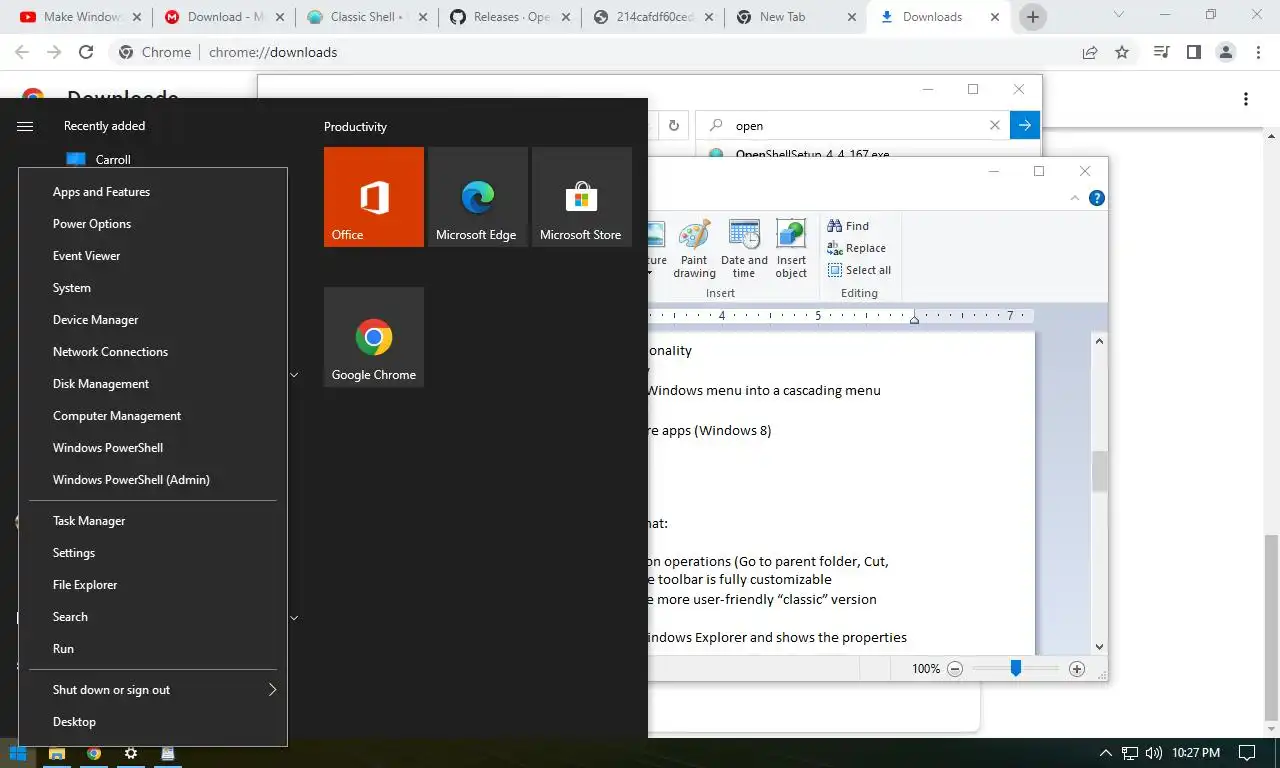Select Apps and Features
The width and height of the screenshot is (1280, 768).
152,192
